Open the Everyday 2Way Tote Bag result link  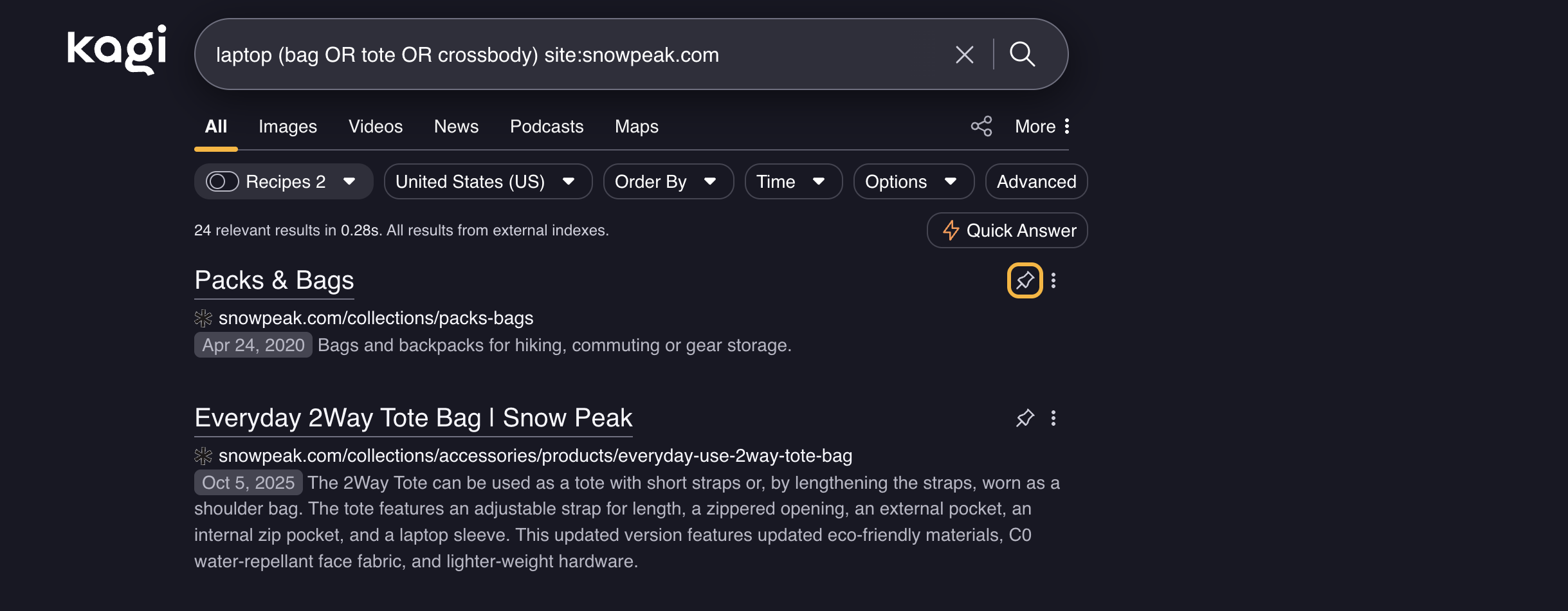tap(413, 418)
